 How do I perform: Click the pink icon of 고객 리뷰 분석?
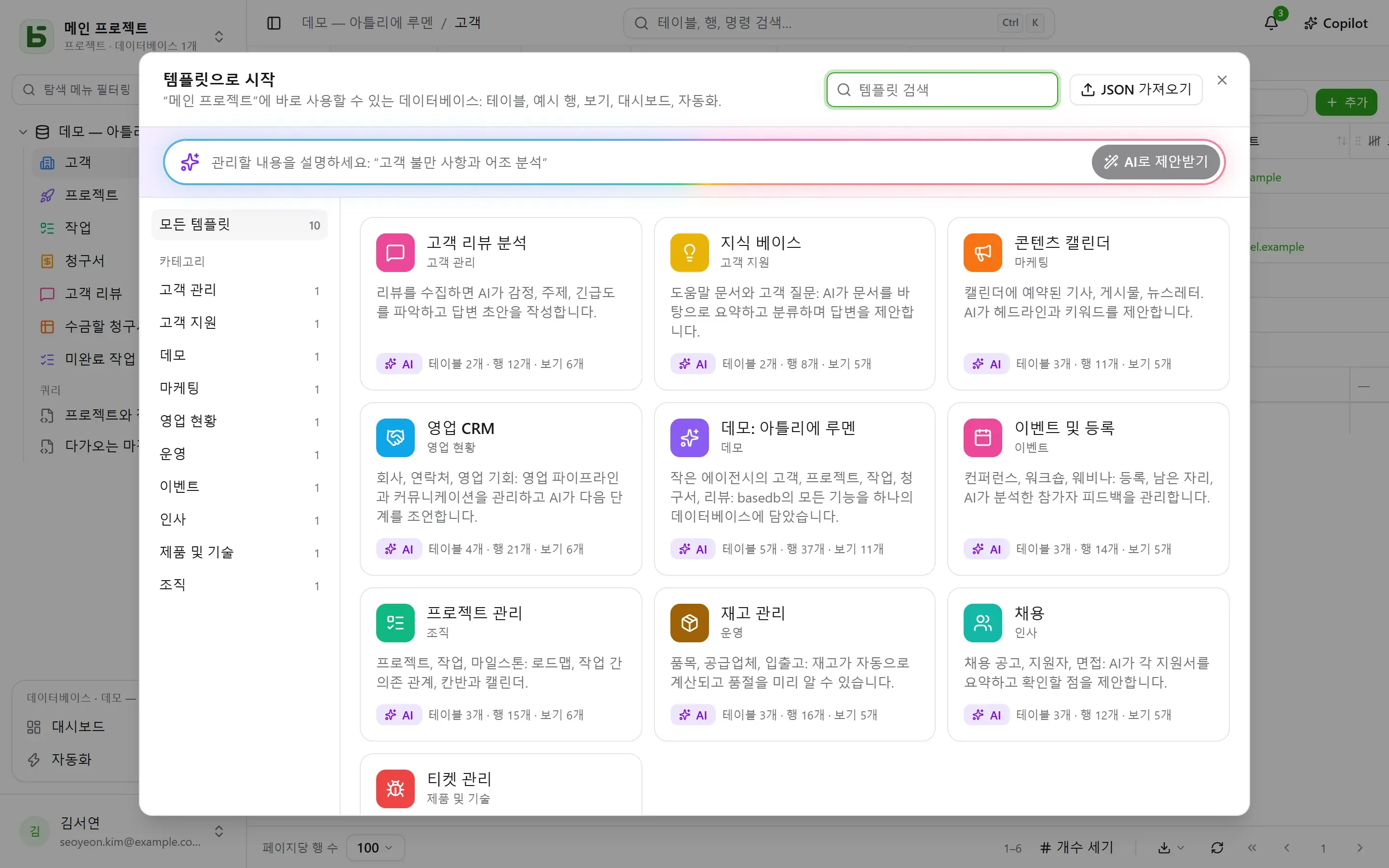[x=395, y=253]
